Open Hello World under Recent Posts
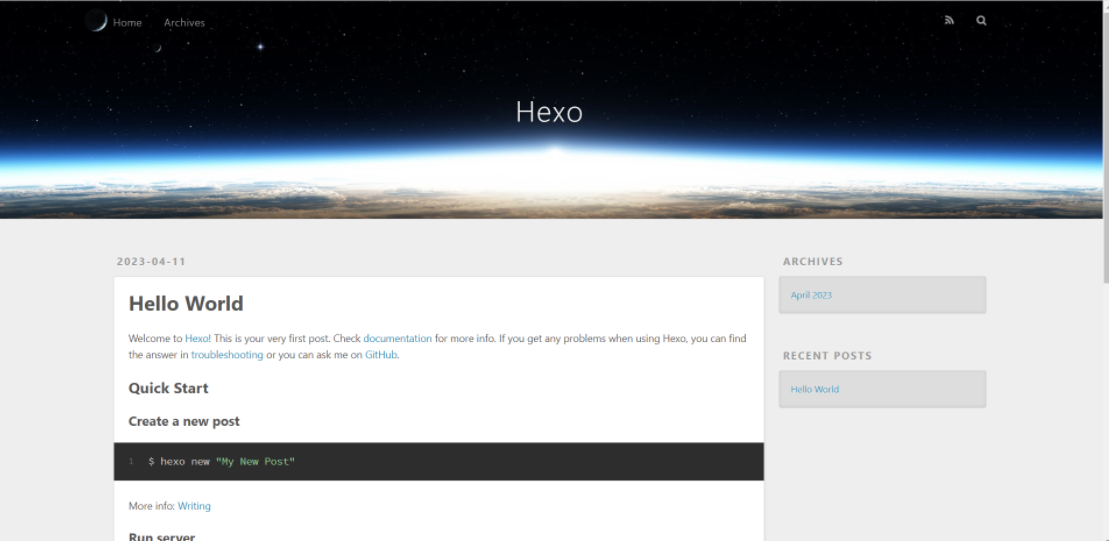This screenshot has height=541, width=1109. pos(814,389)
